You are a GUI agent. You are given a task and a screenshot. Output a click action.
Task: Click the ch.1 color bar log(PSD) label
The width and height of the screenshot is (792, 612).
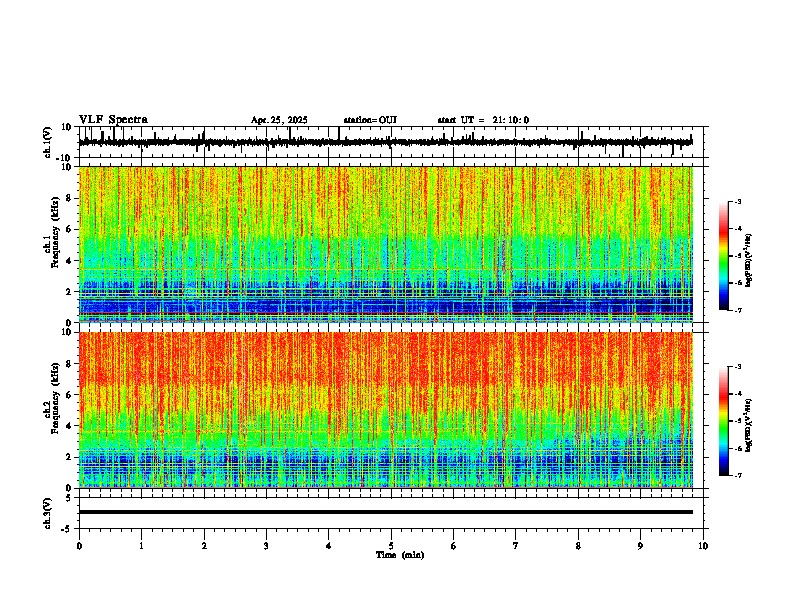click(x=748, y=260)
